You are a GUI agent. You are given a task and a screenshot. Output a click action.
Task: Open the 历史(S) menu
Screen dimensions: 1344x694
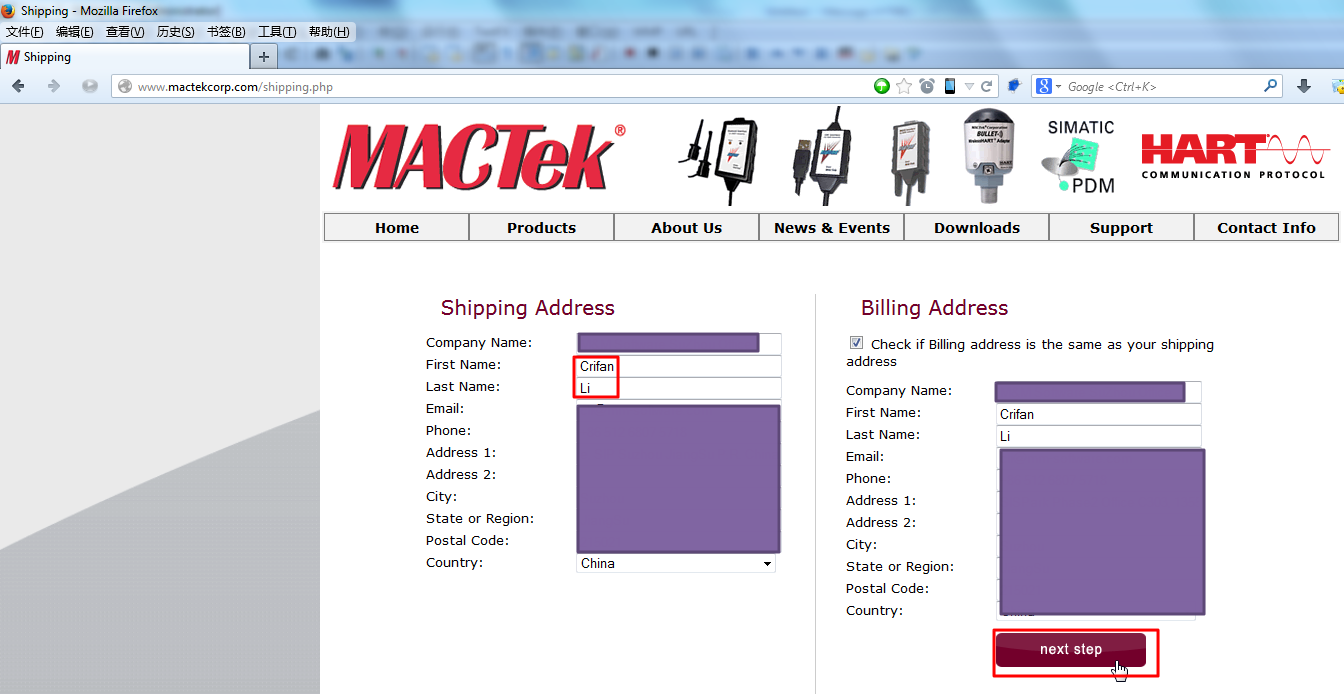[175, 32]
